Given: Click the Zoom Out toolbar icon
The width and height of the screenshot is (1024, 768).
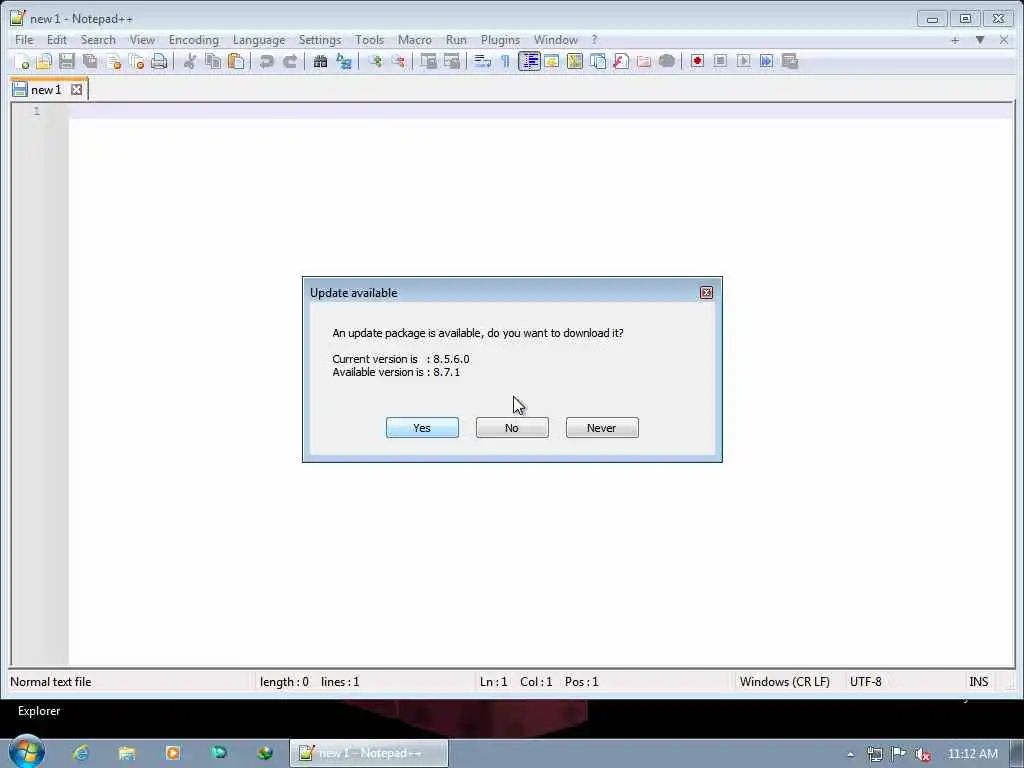Looking at the screenshot, I should click(398, 61).
